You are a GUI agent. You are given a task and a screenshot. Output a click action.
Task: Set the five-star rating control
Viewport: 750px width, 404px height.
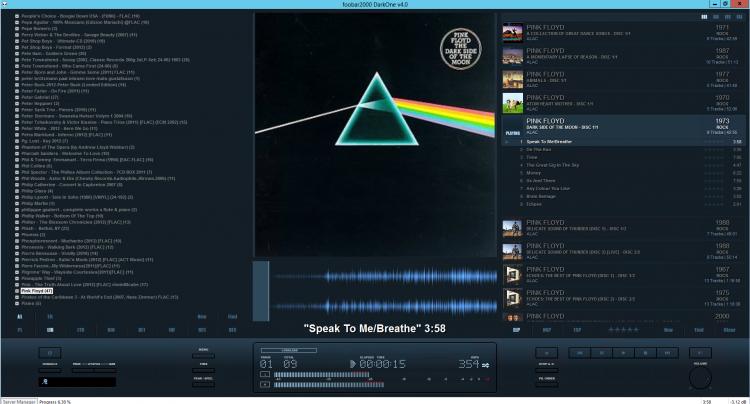click(623, 330)
